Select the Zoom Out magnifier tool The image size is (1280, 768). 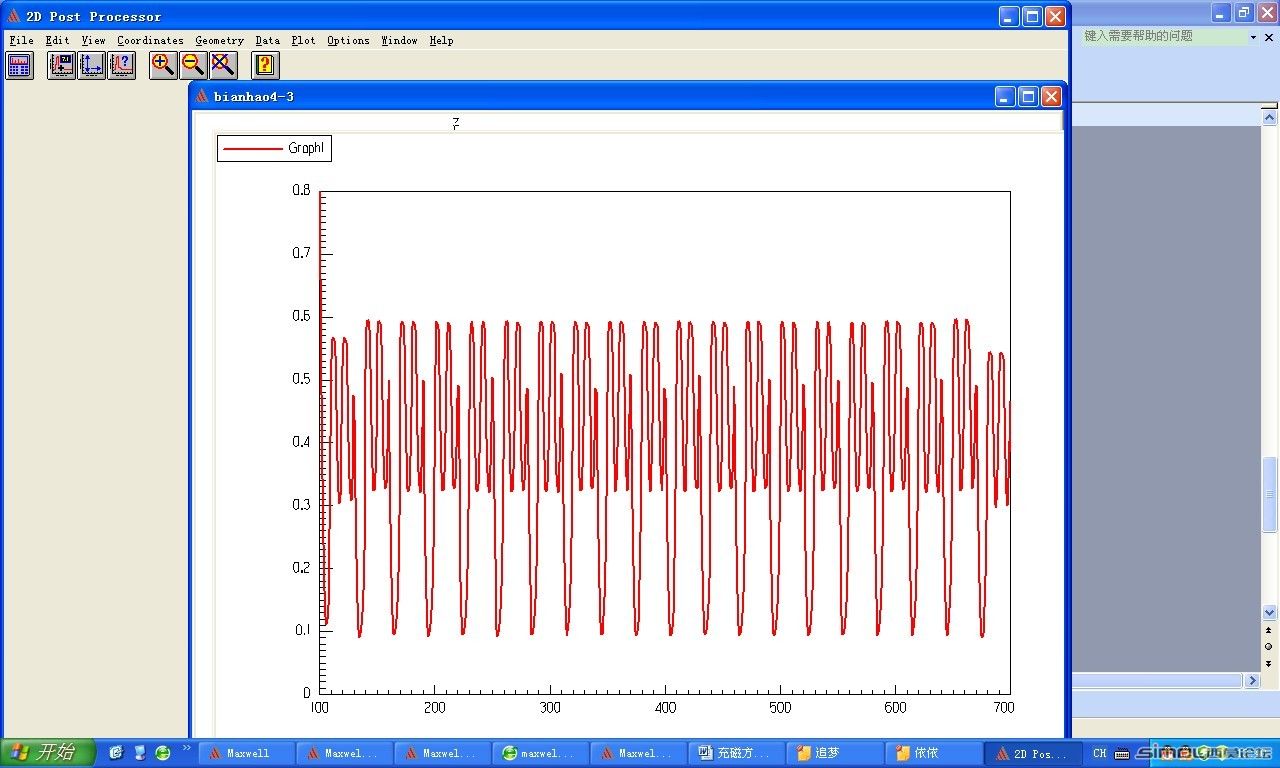click(x=194, y=66)
